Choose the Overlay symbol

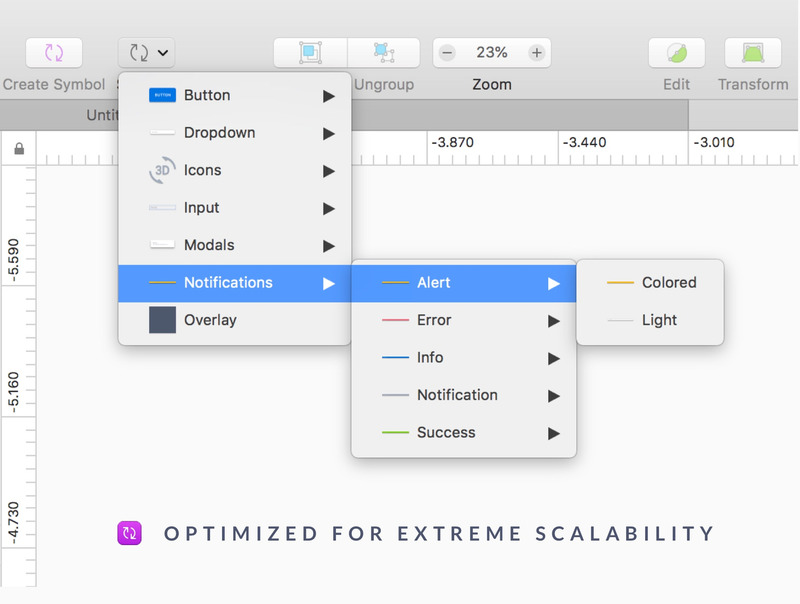coord(235,320)
